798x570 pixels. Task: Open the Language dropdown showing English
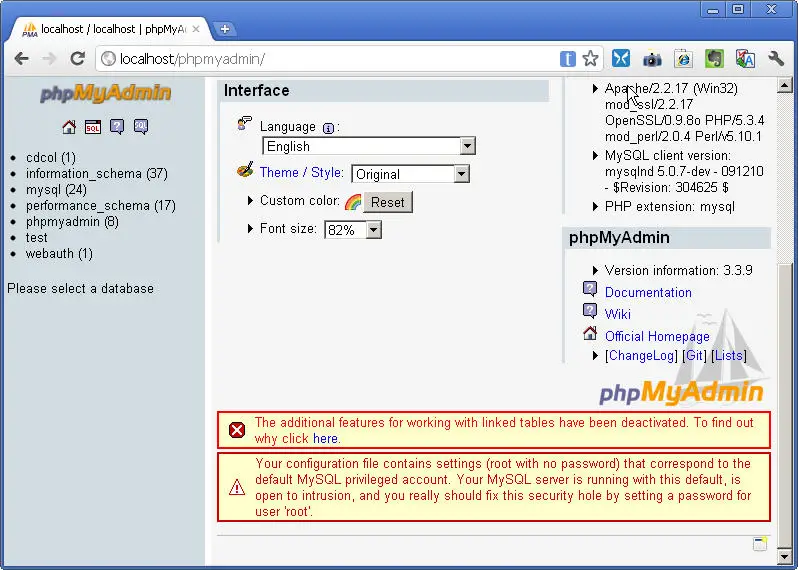369,147
